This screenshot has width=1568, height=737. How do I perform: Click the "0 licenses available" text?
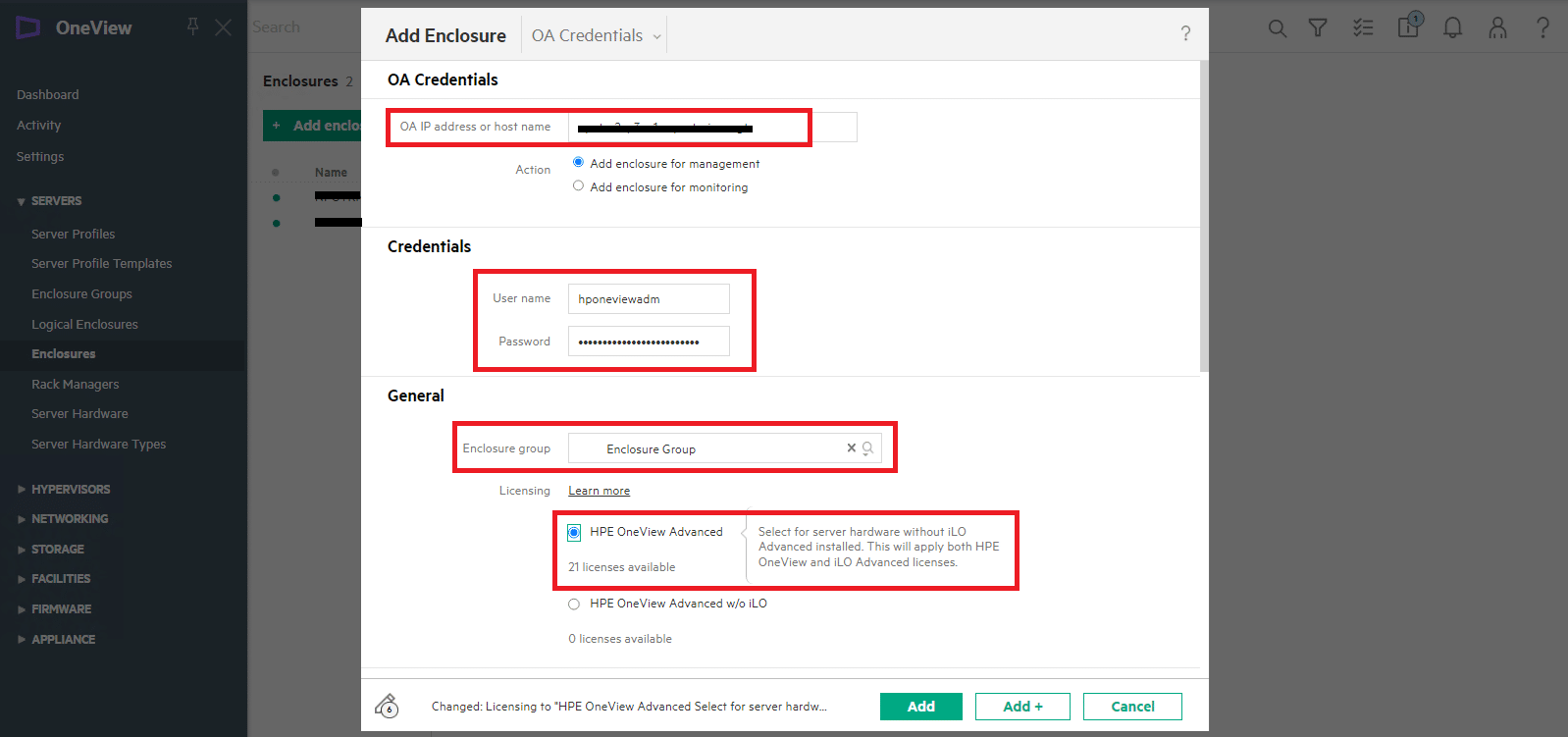coord(620,639)
